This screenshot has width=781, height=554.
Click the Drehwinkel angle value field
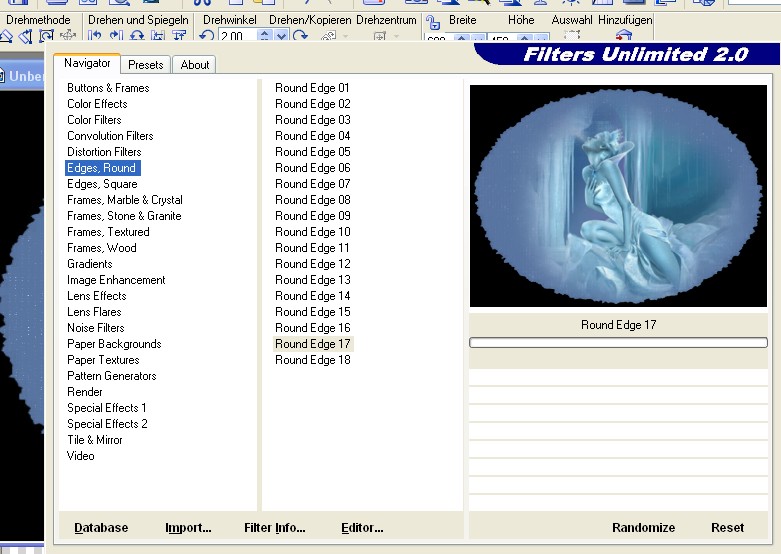(238, 36)
